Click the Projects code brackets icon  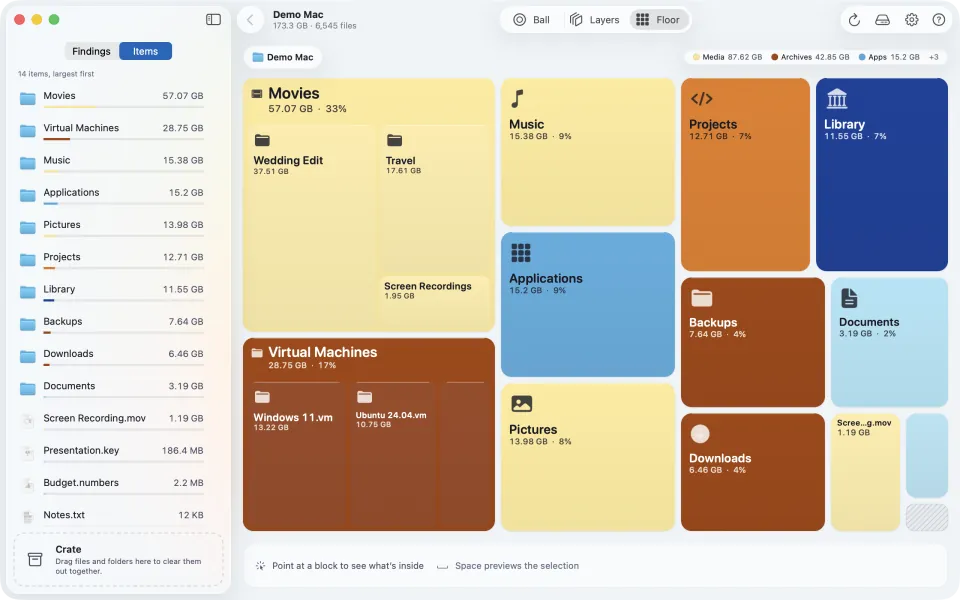702,99
